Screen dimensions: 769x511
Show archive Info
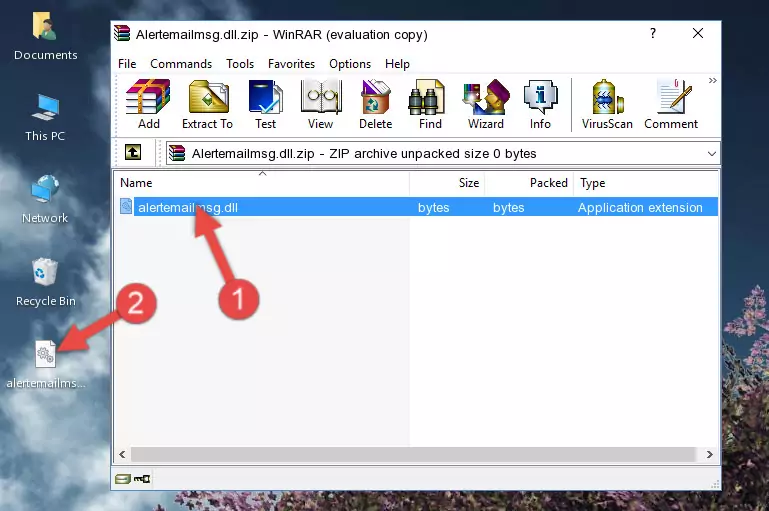point(540,104)
